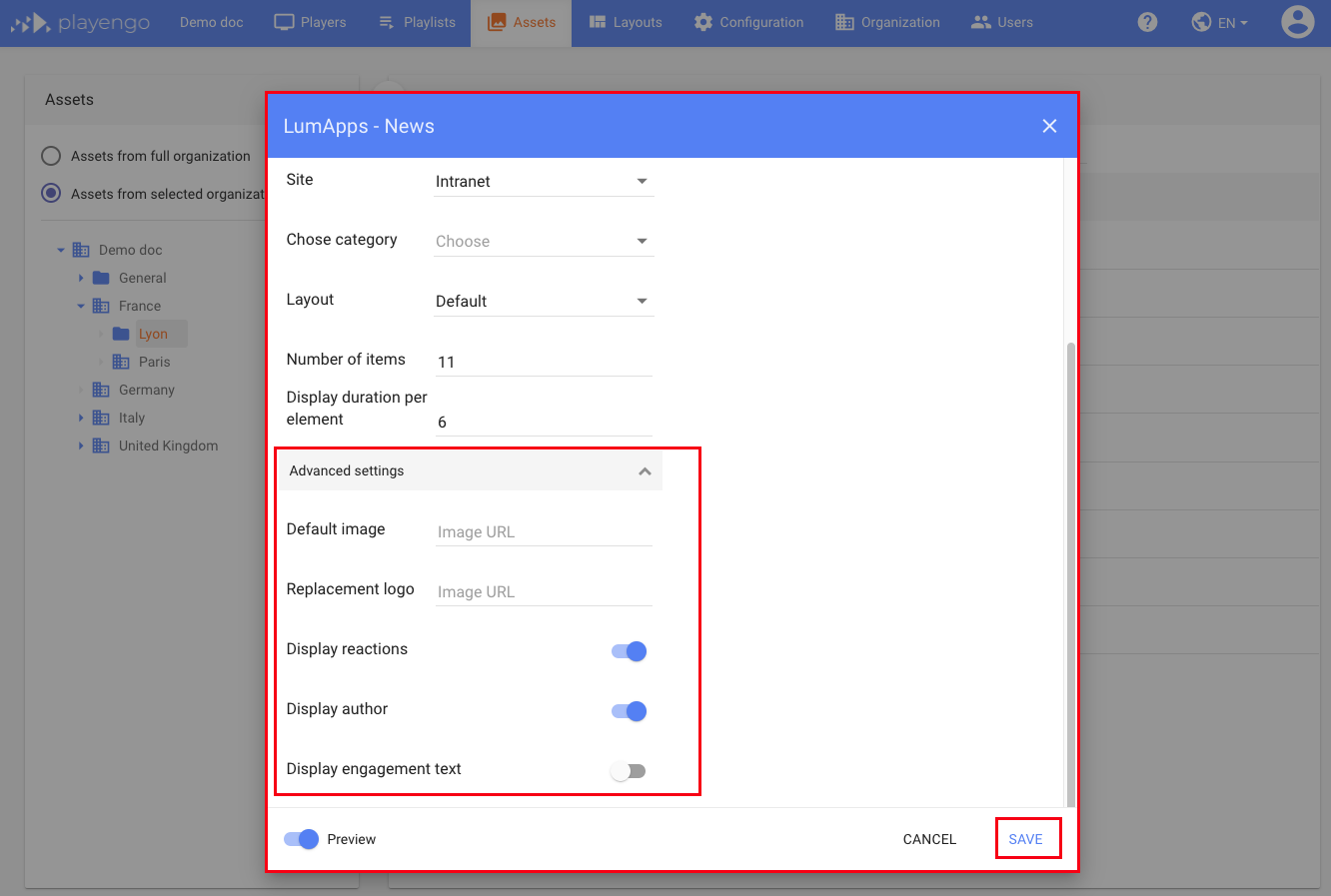Open the Organization tab
The image size is (1331, 896).
coord(887,22)
